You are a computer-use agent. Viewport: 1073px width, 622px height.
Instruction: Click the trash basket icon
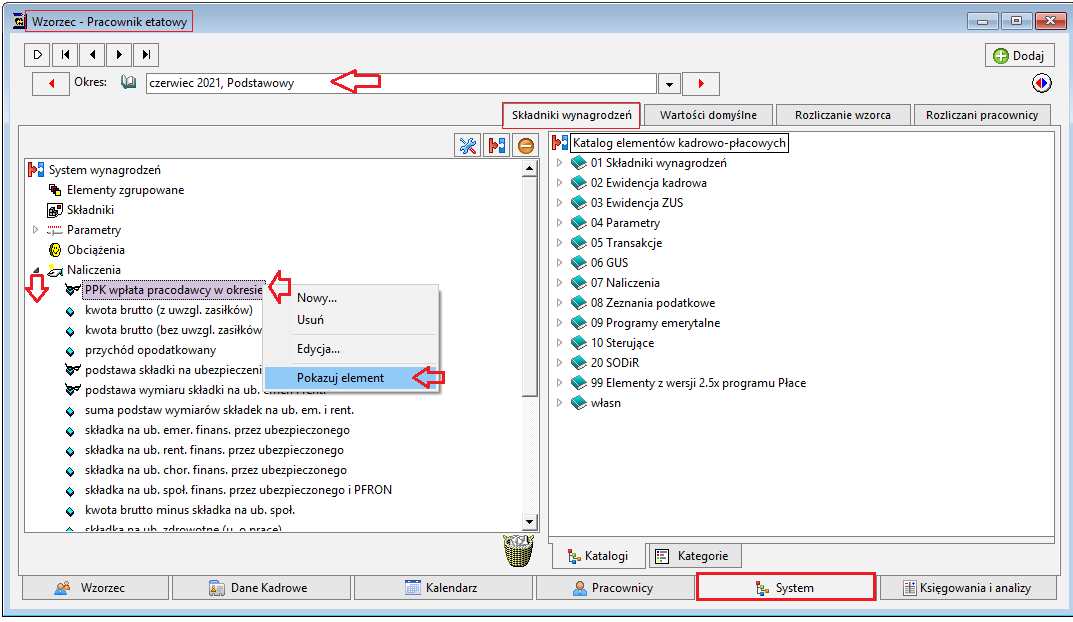click(x=519, y=551)
